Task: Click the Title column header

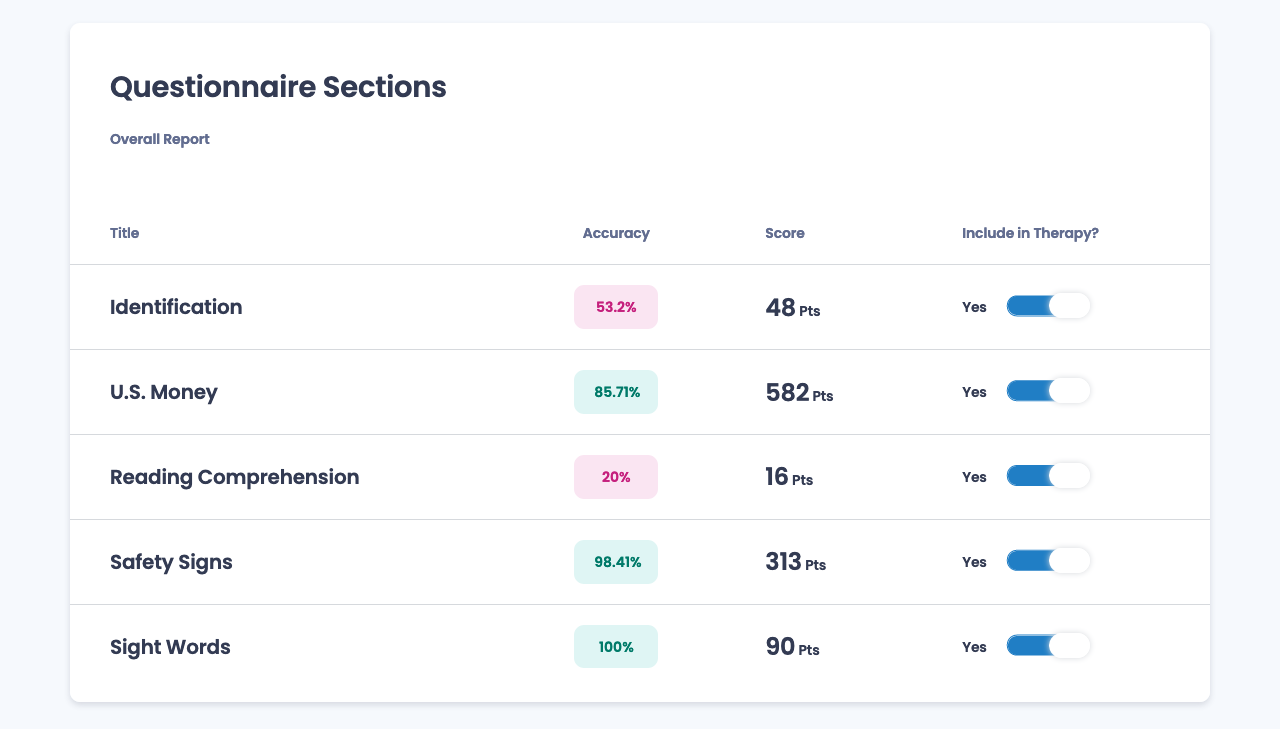Action: tap(124, 233)
